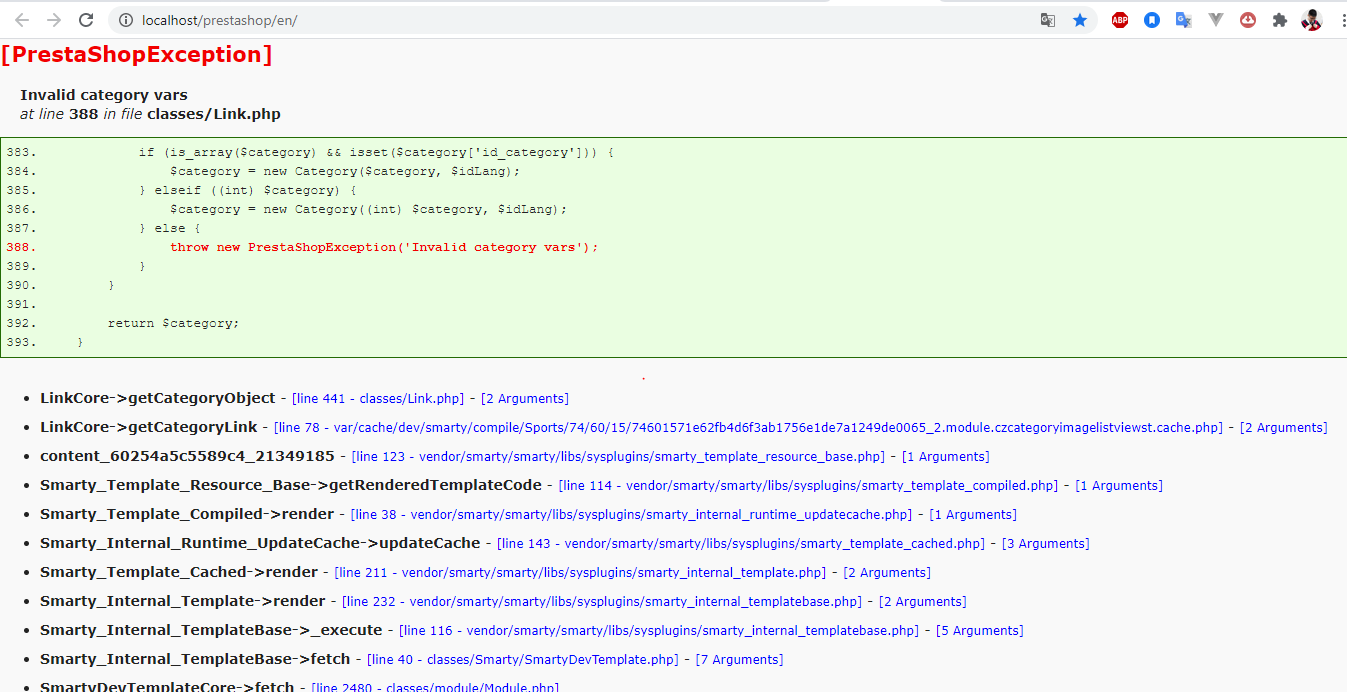
Task: Open the line 2480 classes/module/Module.php link
Action: pos(435,688)
